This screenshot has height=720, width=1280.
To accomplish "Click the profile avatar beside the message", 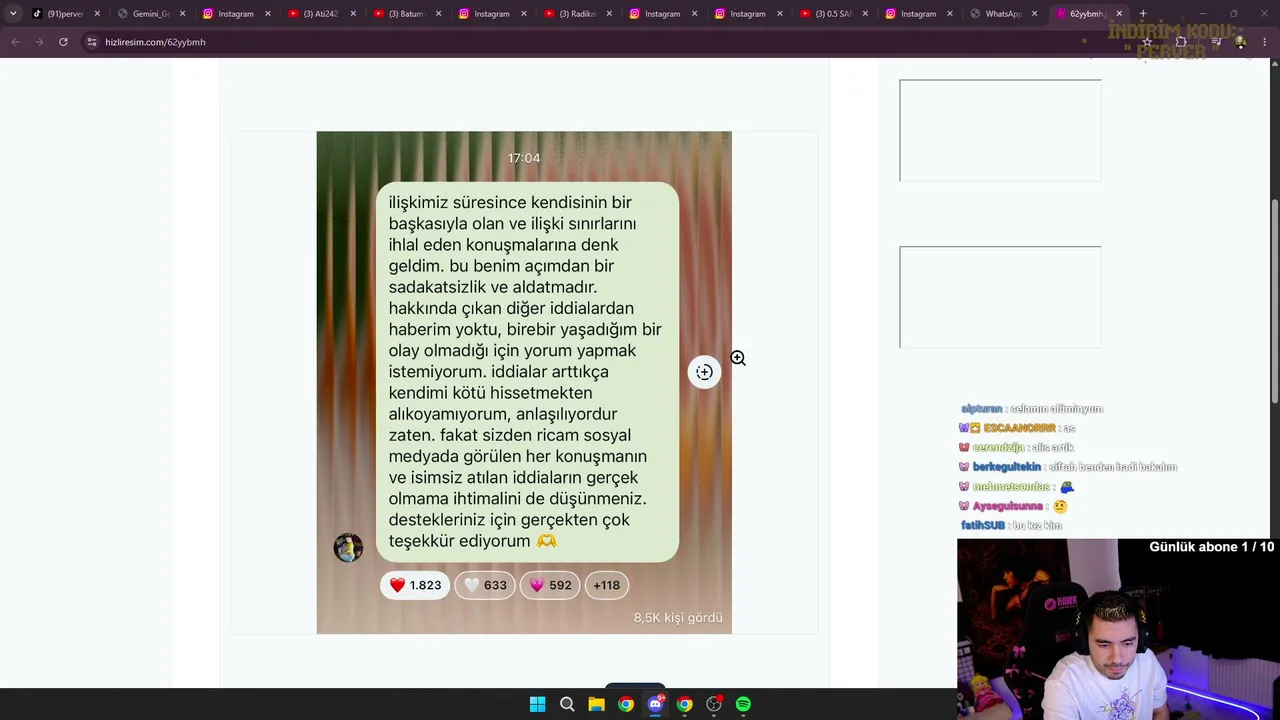I will click(x=348, y=547).
